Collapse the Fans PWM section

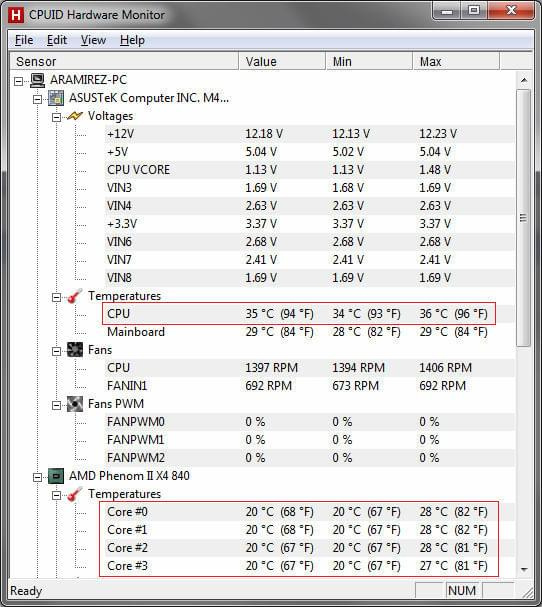click(56, 405)
